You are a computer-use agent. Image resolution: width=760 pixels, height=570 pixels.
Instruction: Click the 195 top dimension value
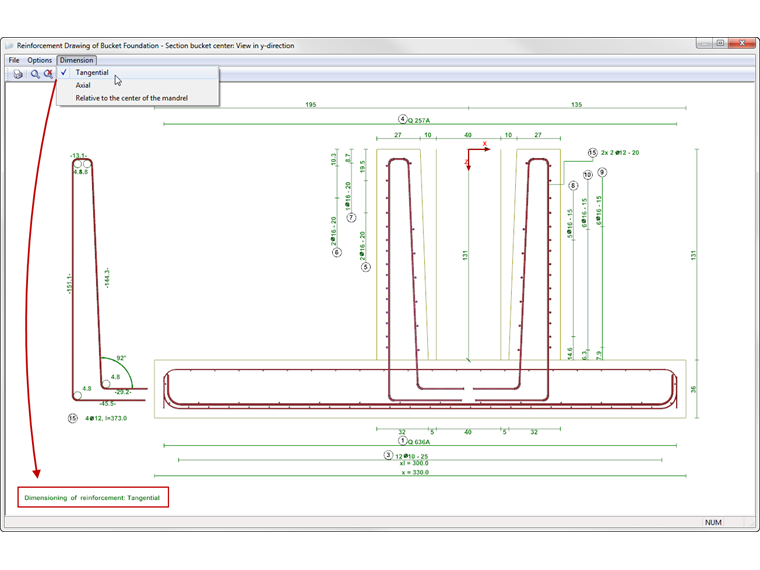pyautogui.click(x=311, y=105)
